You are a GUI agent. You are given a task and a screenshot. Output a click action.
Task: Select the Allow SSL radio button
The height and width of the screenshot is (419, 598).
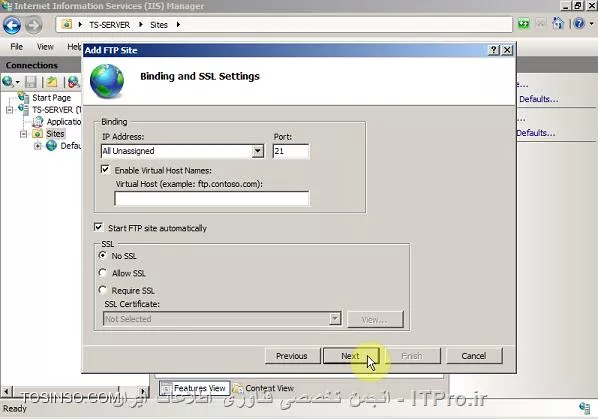103,273
